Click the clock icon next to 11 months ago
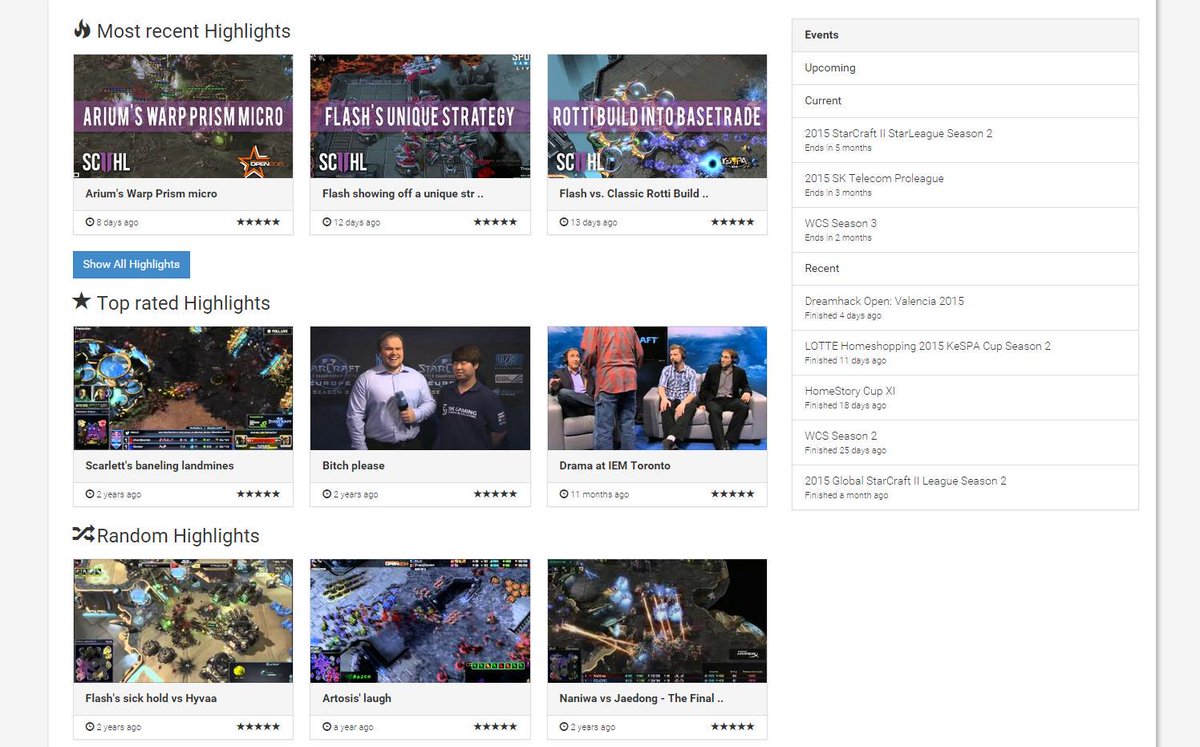The image size is (1200, 747). click(564, 494)
